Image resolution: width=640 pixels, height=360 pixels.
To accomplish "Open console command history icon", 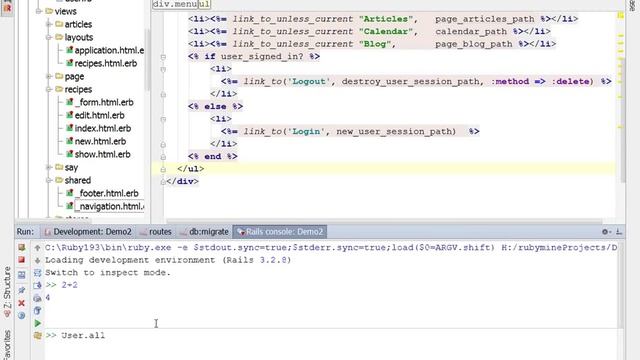I will tap(37, 336).
